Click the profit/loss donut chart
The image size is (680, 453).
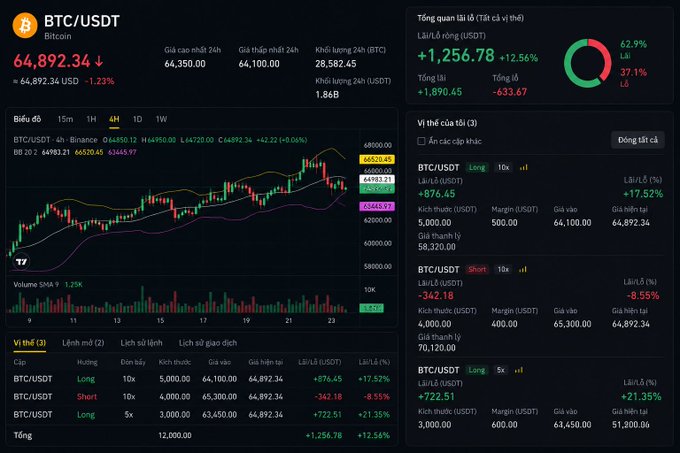[588, 63]
